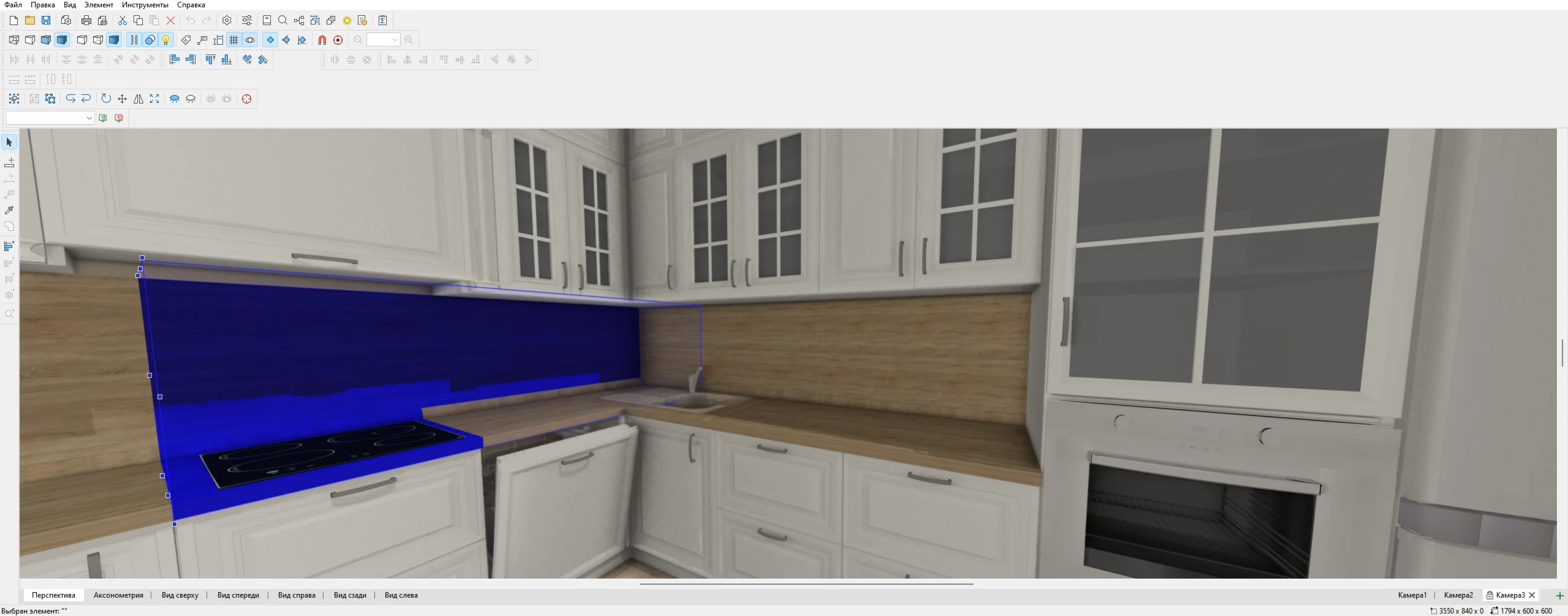
Task: Click the price tag icon
Action: coord(186,40)
